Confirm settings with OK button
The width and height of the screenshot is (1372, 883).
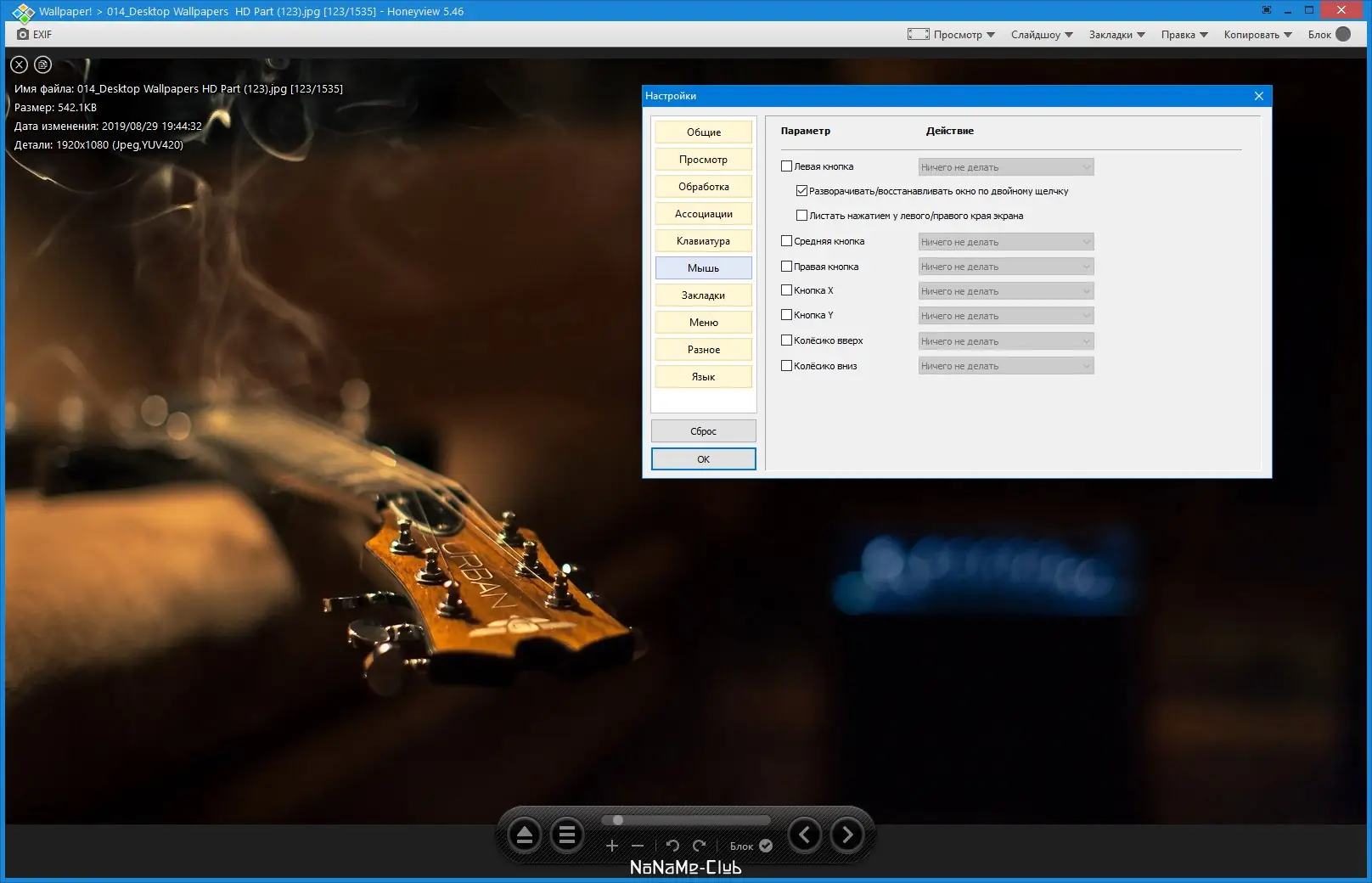[704, 459]
